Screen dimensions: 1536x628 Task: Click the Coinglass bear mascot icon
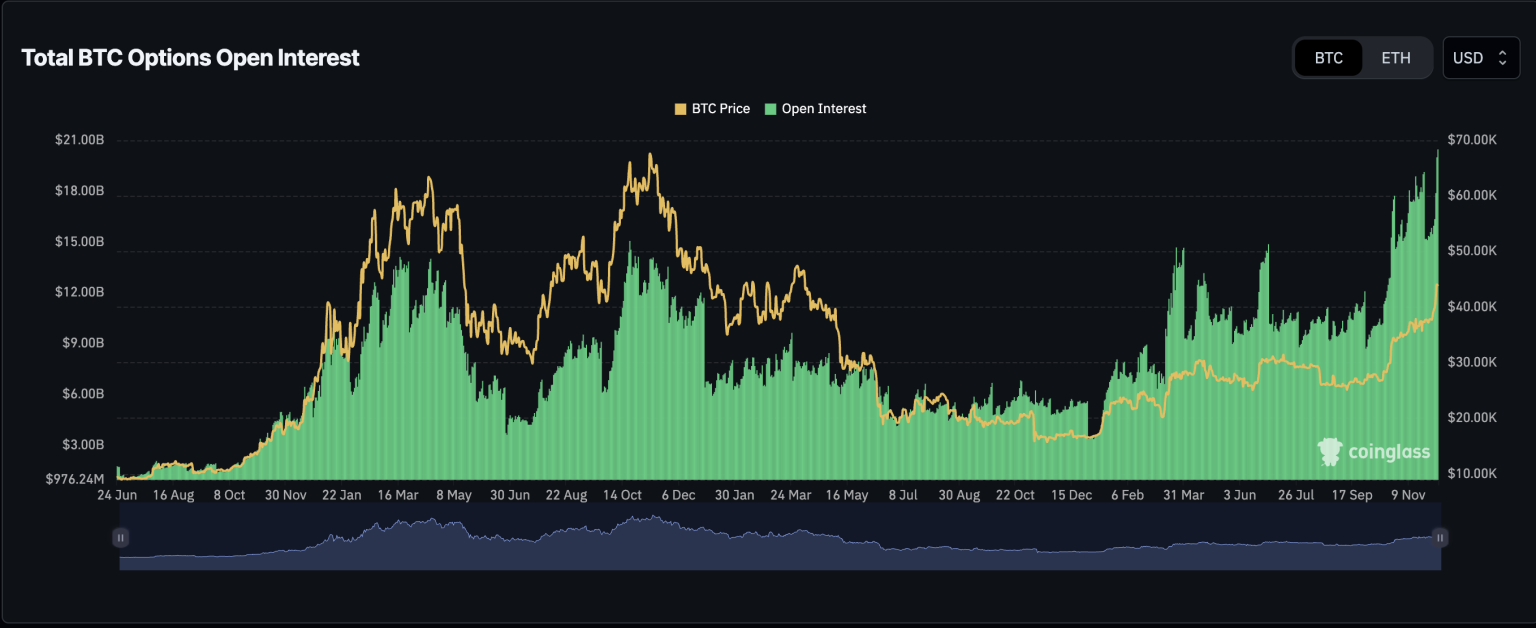(1330, 451)
